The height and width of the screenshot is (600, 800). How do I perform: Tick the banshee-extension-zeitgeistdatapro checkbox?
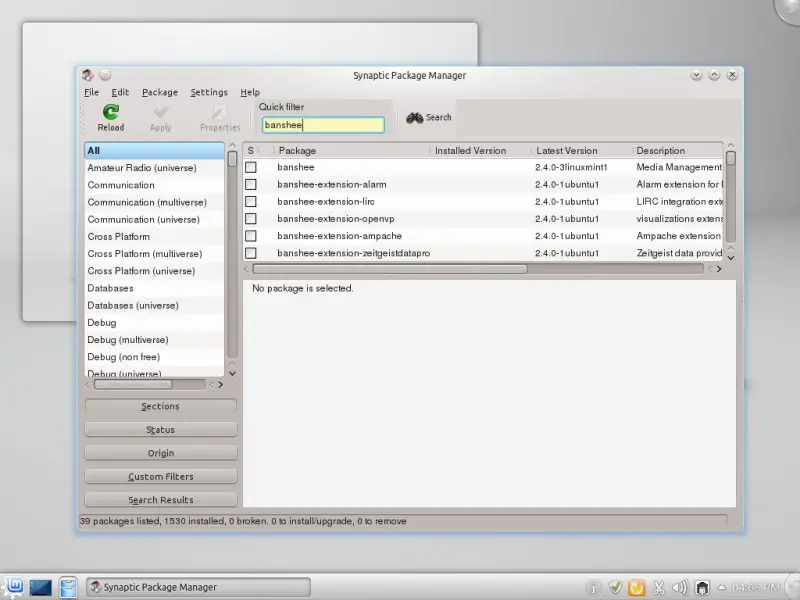(251, 253)
